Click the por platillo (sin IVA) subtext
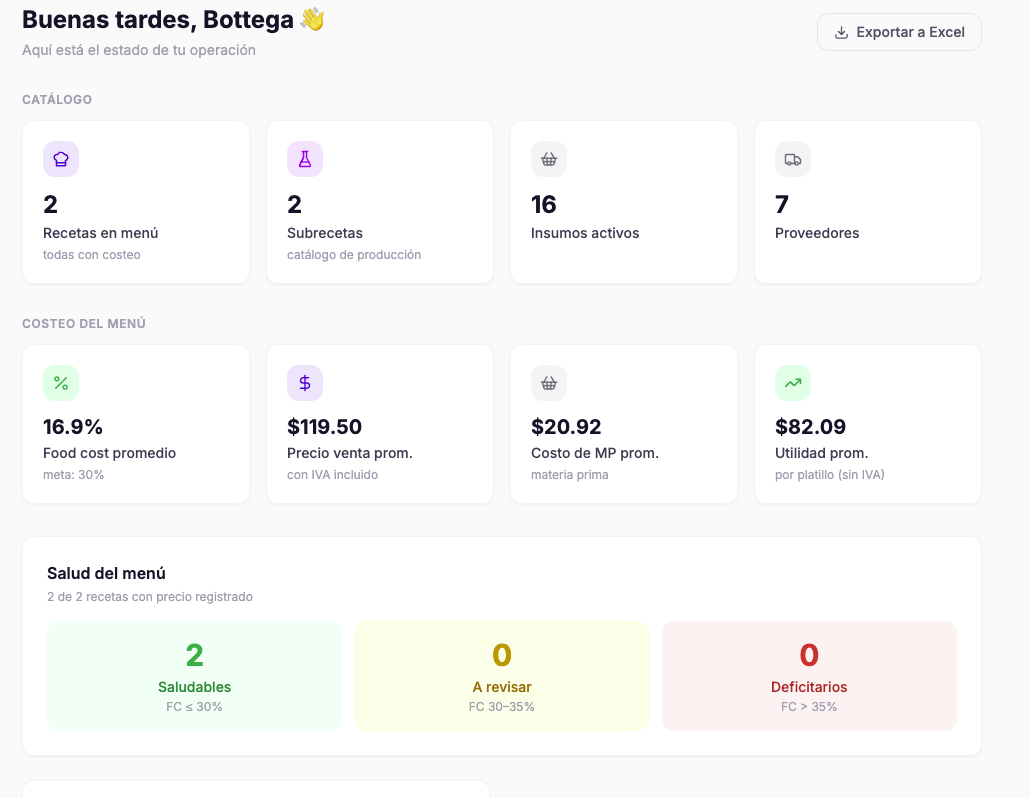The image size is (1030, 798). tap(830, 475)
